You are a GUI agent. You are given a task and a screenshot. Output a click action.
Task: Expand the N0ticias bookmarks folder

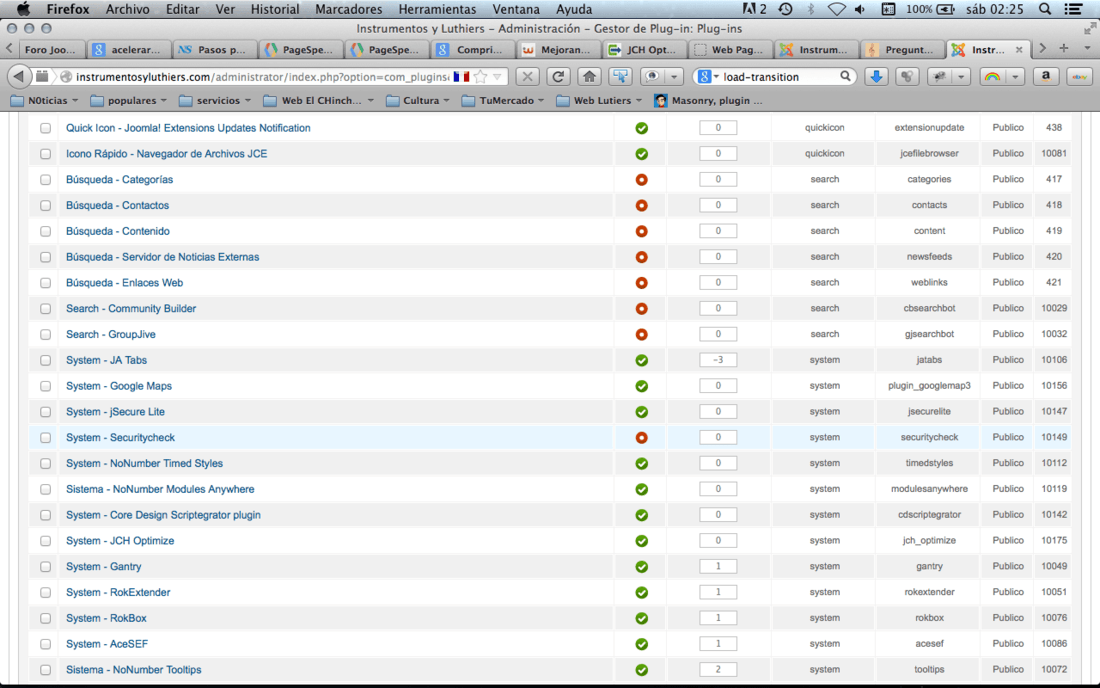(44, 101)
